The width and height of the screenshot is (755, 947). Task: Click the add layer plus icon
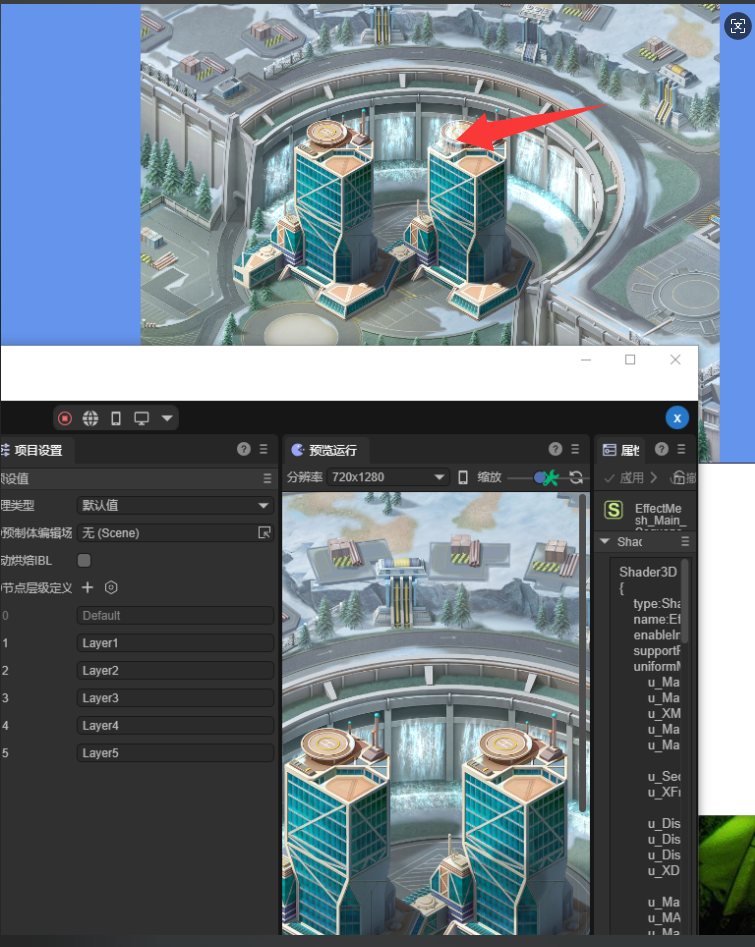tap(87, 587)
